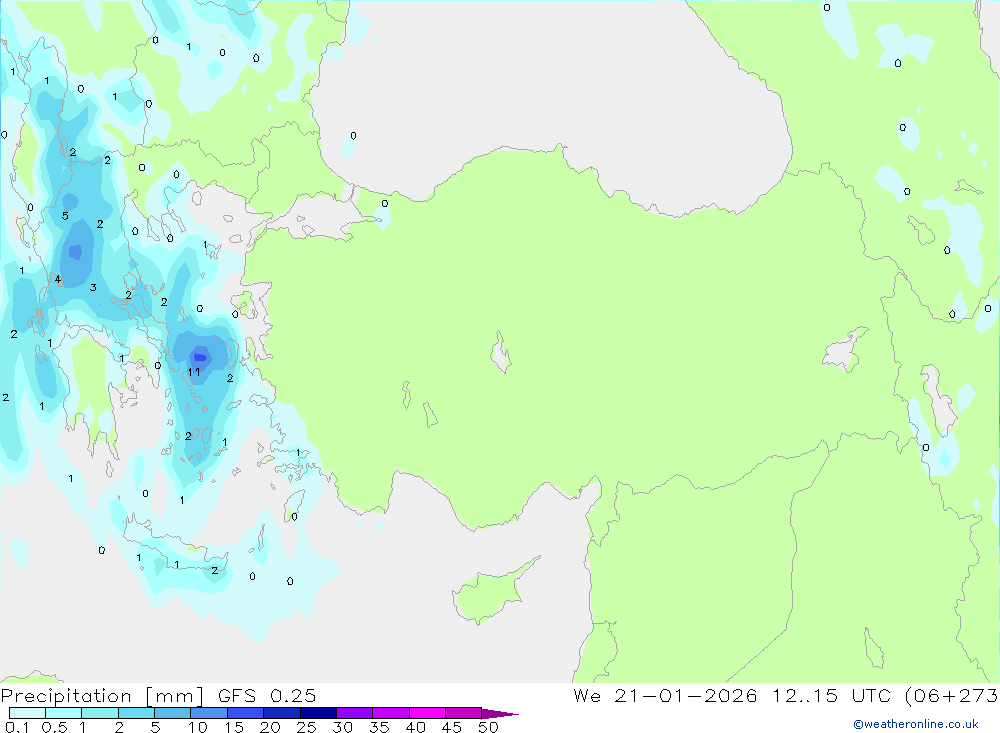
Task: Pick the 40–45 mm magenta legend box
Action: (427, 713)
